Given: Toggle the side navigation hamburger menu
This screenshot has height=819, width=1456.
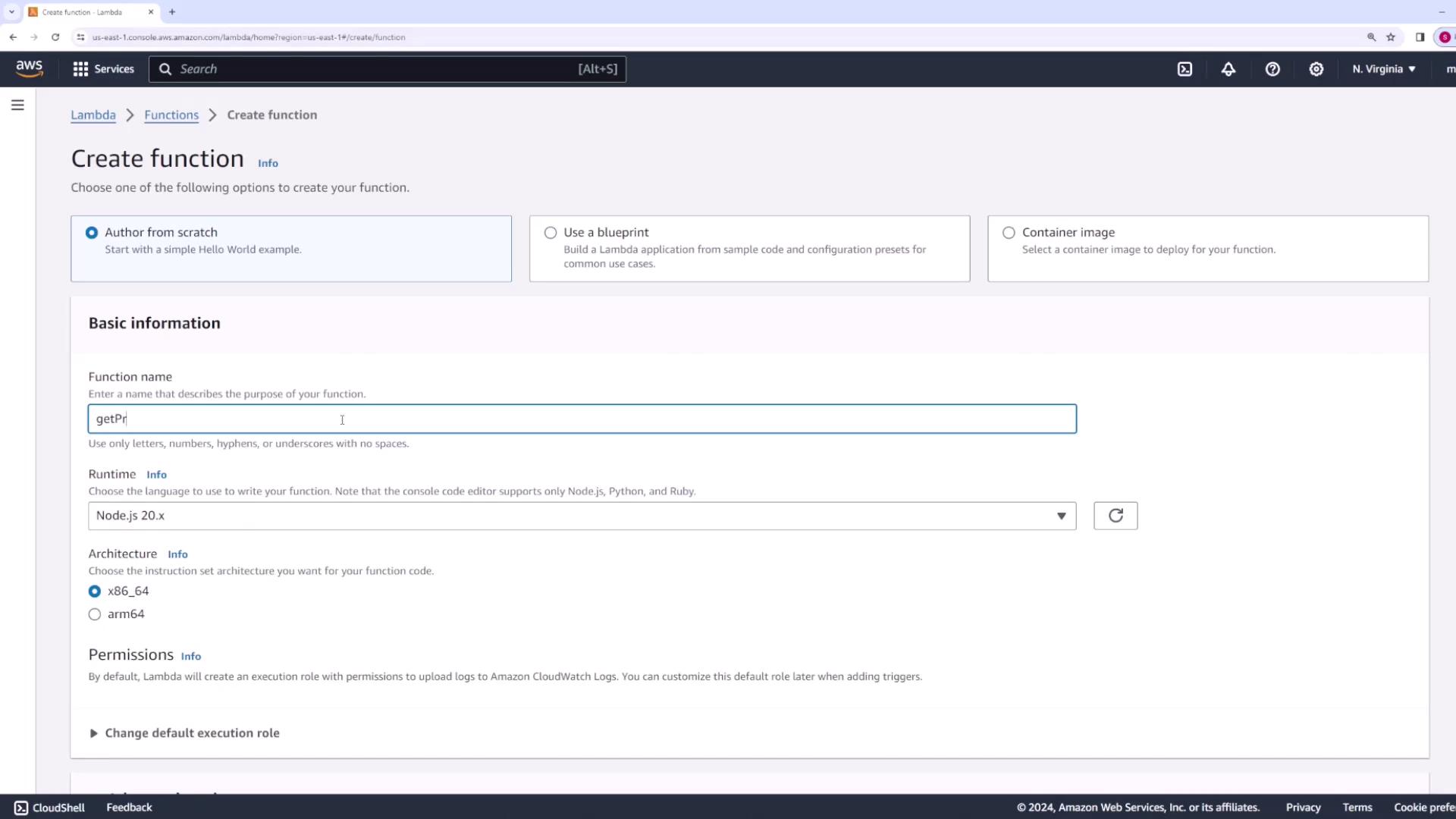Looking at the screenshot, I should point(17,105).
